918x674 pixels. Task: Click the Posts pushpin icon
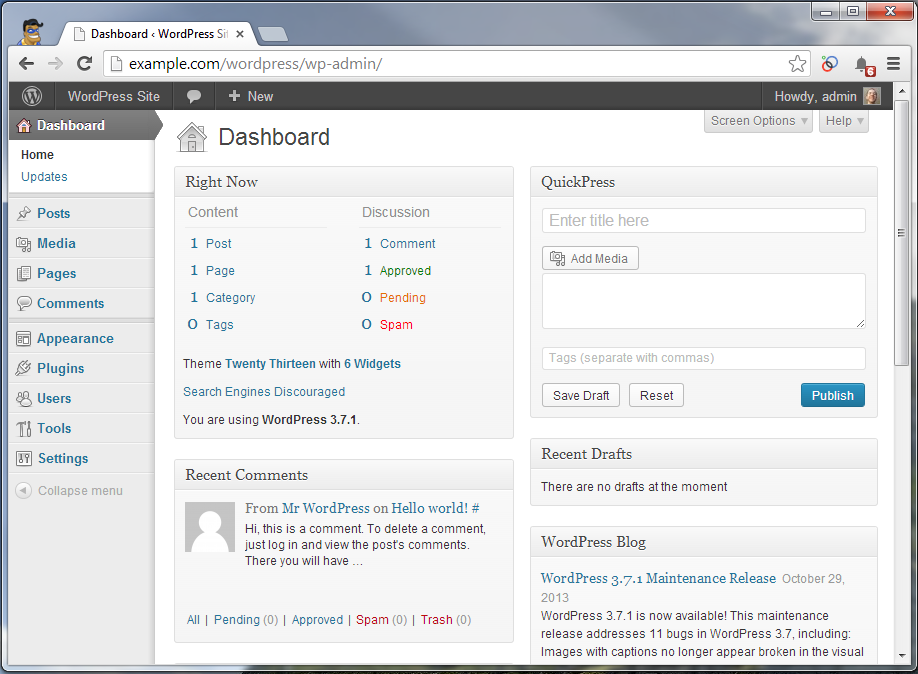[x=24, y=213]
